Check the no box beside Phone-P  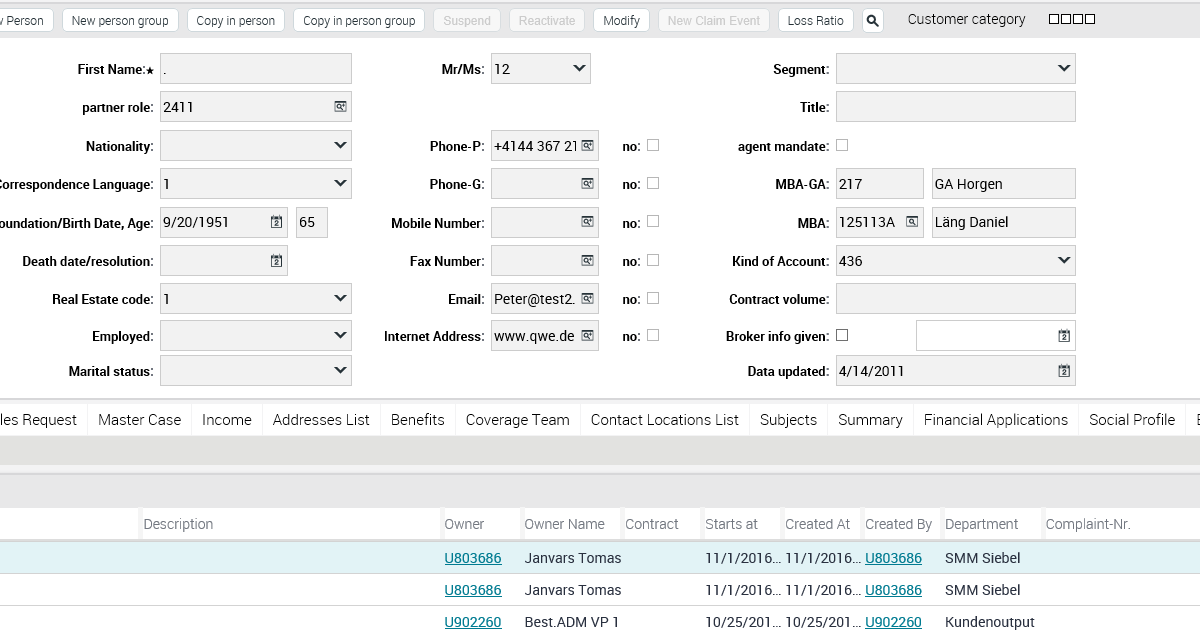point(651,144)
